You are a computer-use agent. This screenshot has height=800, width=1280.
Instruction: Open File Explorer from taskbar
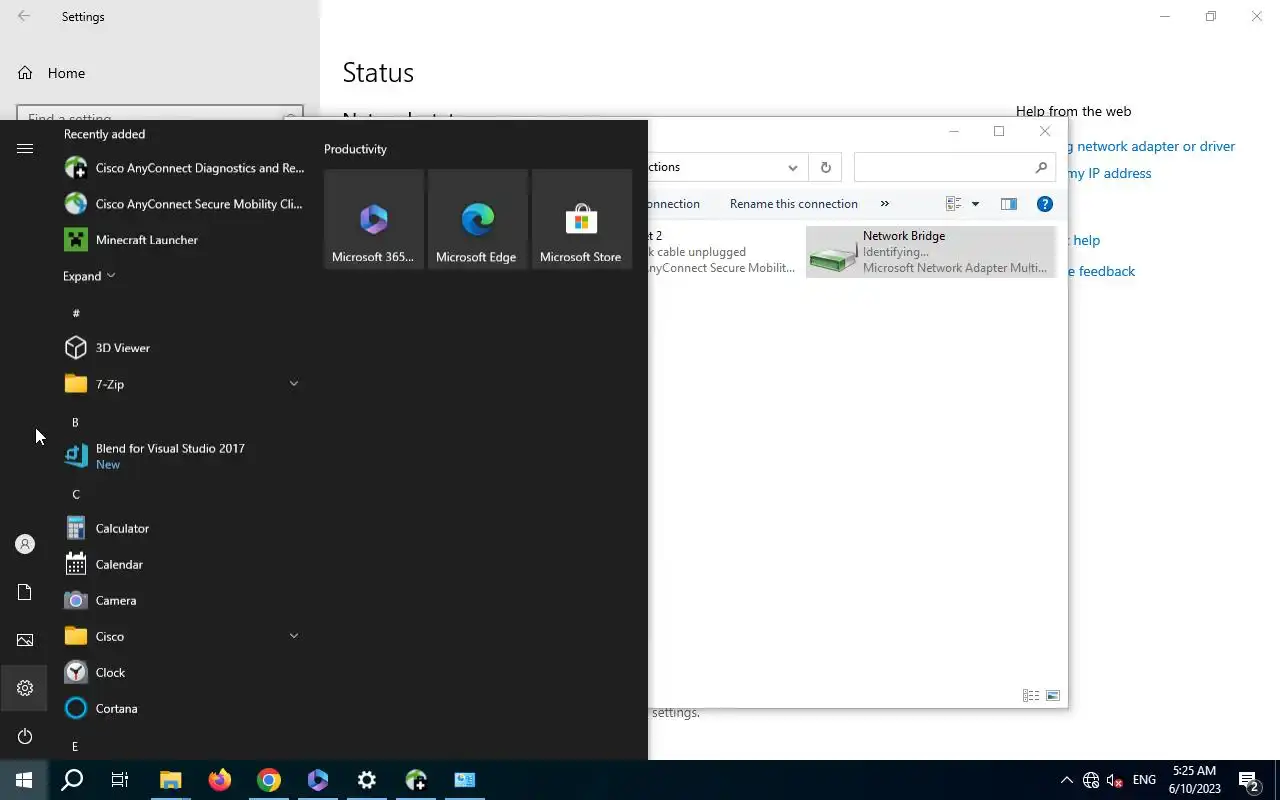(170, 780)
